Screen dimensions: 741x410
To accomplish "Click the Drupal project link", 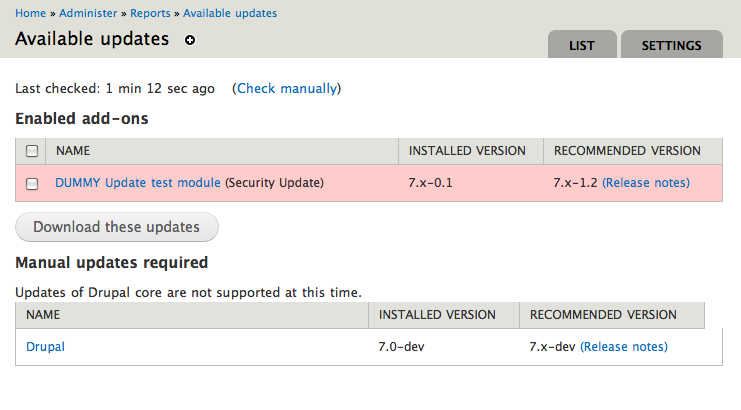I will point(46,347).
